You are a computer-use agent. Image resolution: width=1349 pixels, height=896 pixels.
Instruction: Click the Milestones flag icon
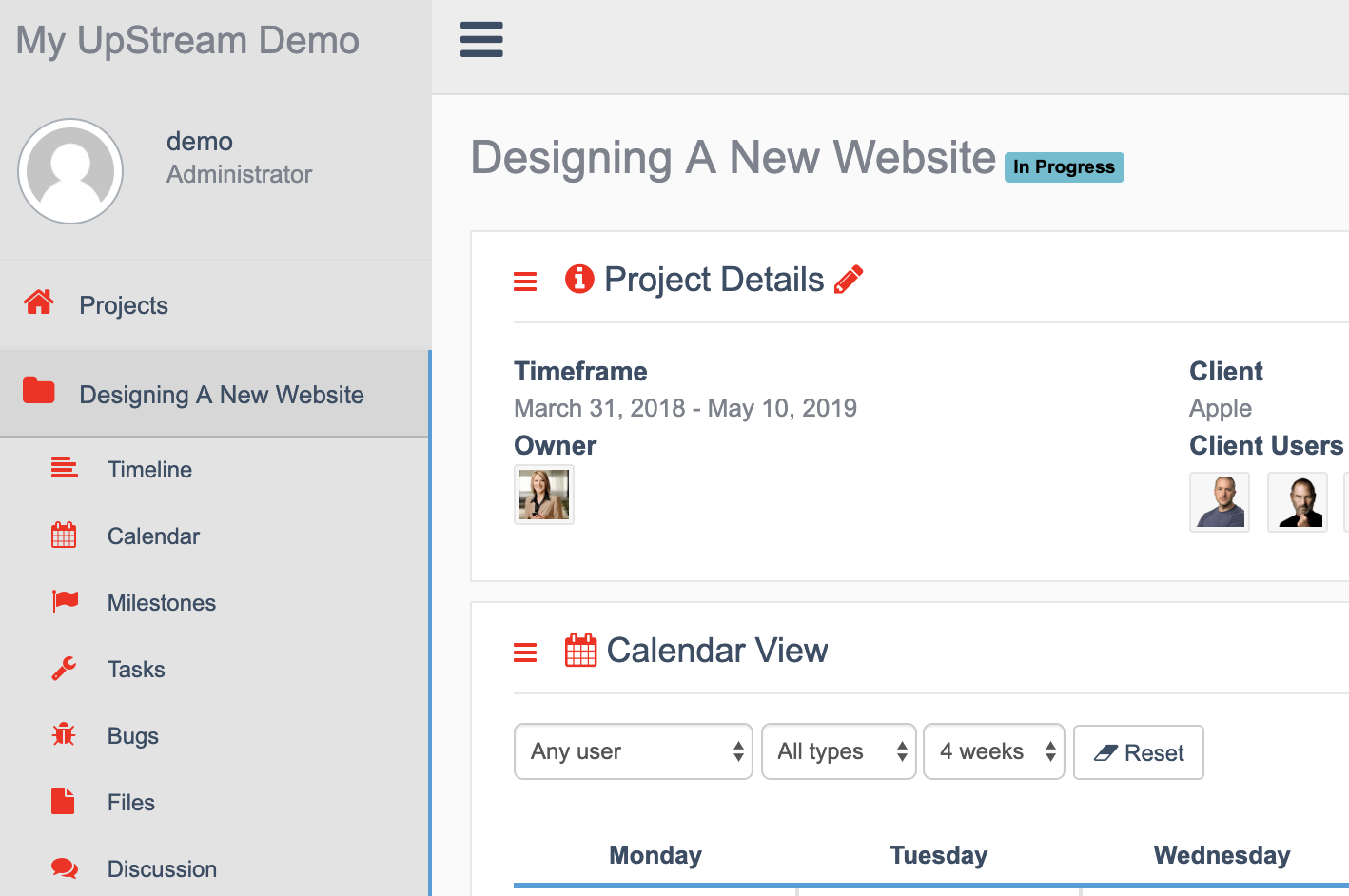(x=65, y=602)
